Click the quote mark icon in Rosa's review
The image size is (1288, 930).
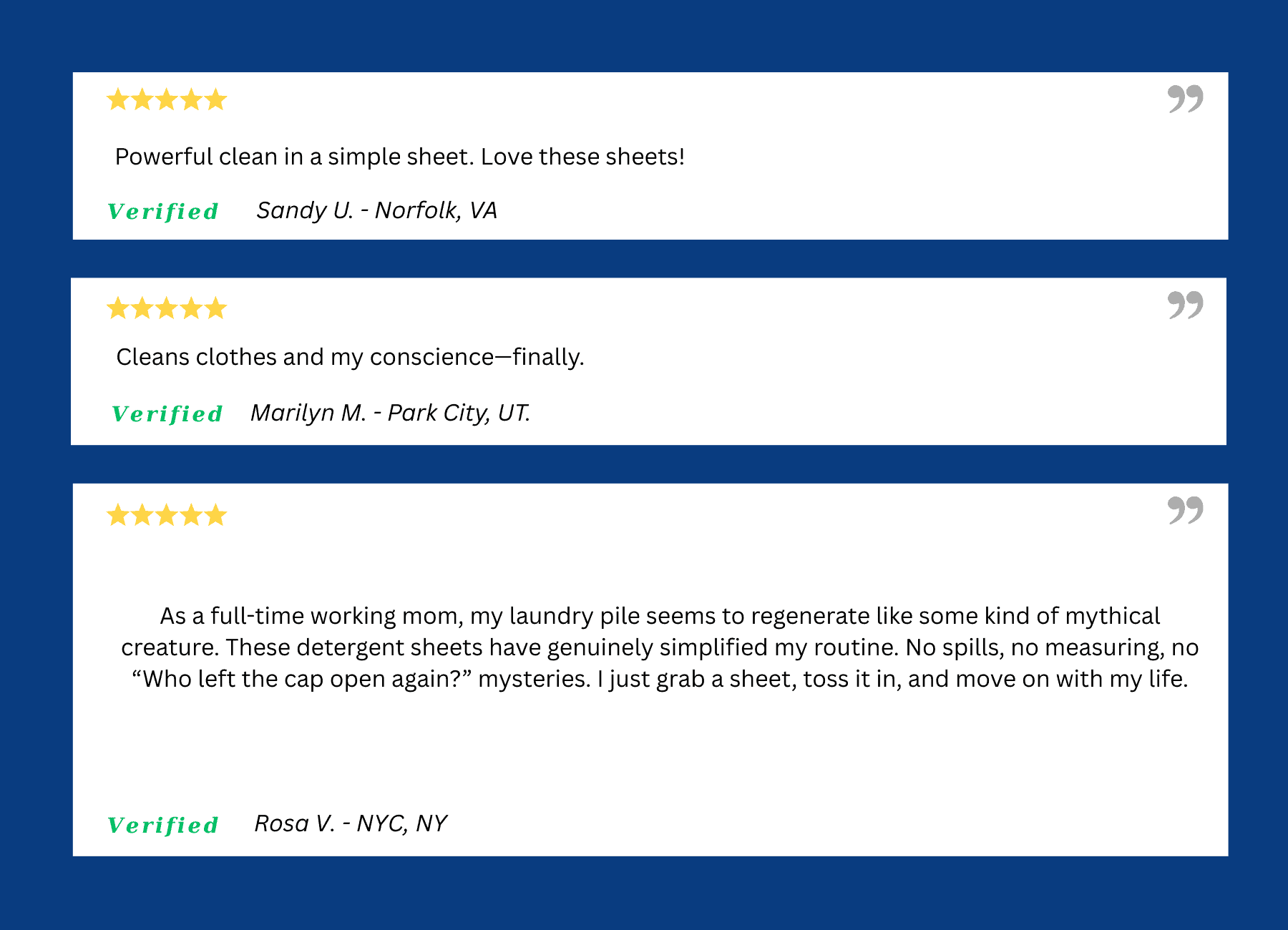(1185, 510)
